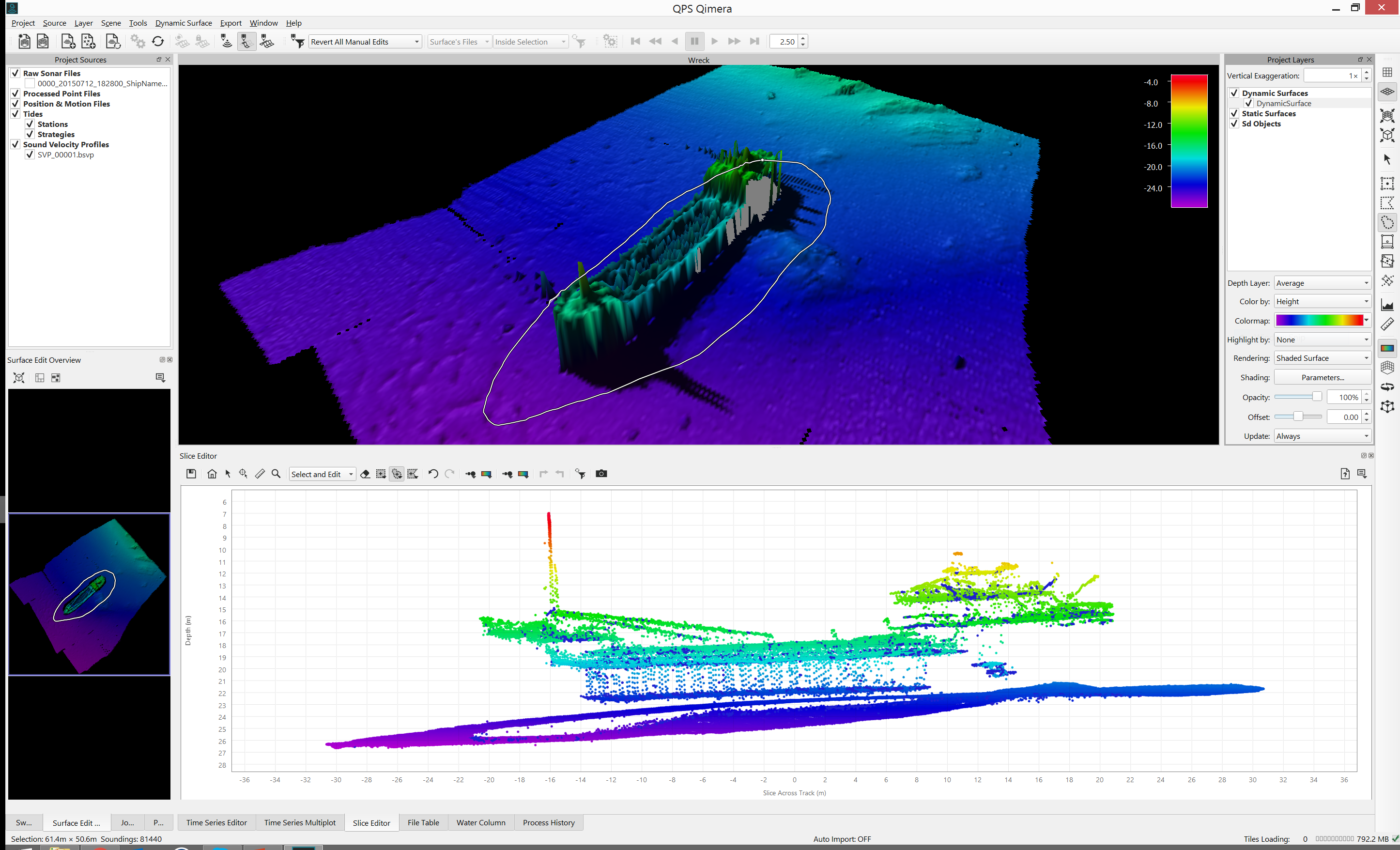Click the pause button in playback controls
Viewport: 1400px width, 850px height.
[694, 42]
